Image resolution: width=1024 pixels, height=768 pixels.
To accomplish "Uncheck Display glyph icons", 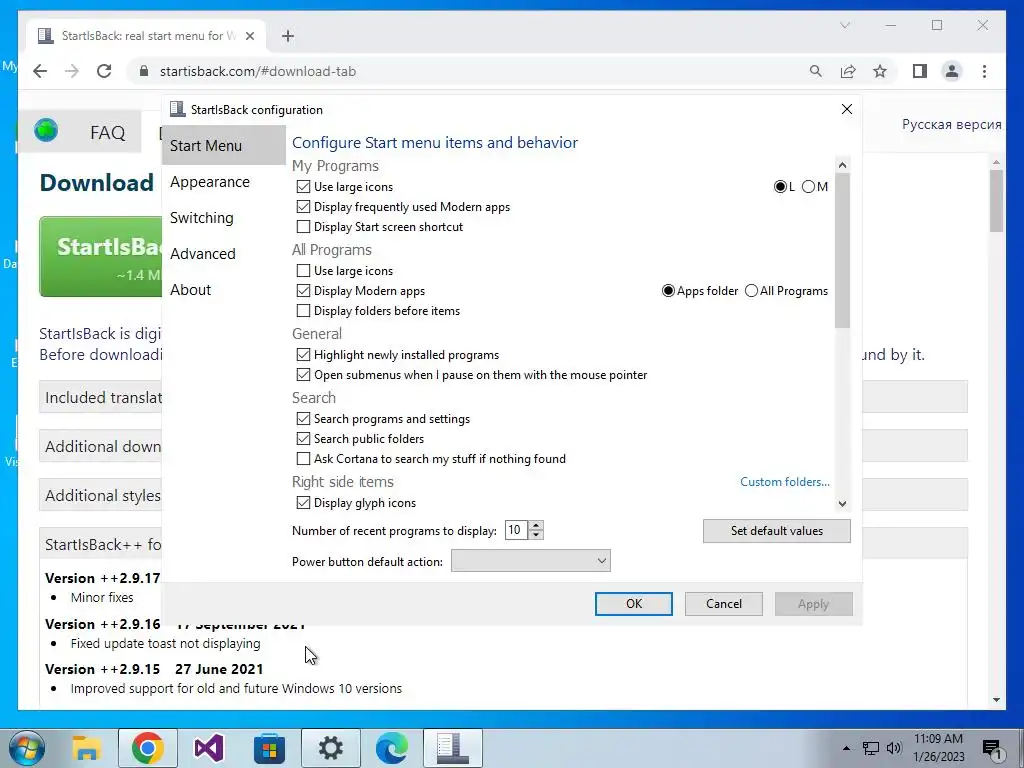I will (x=303, y=503).
